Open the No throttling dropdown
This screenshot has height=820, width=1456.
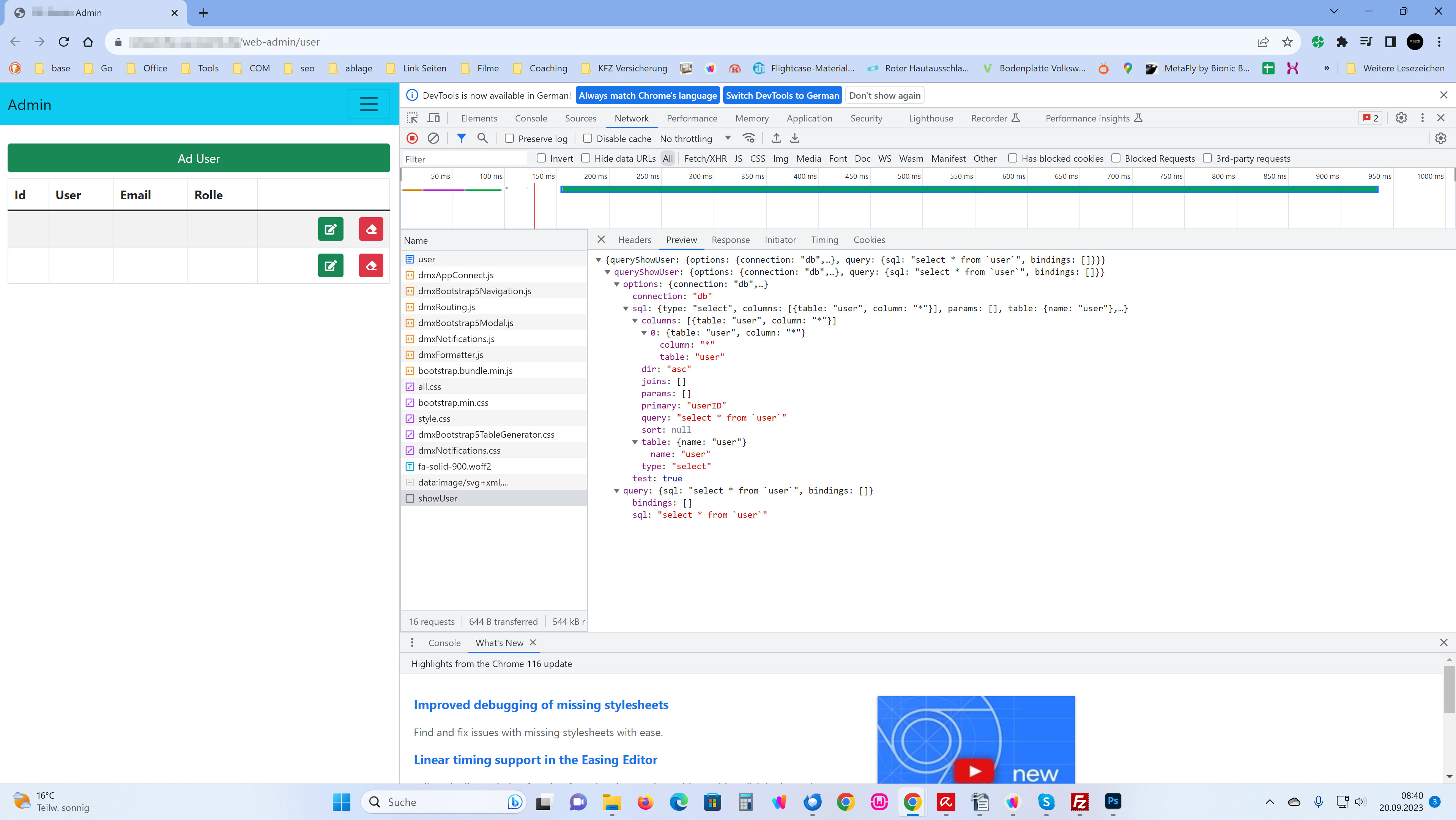695,139
